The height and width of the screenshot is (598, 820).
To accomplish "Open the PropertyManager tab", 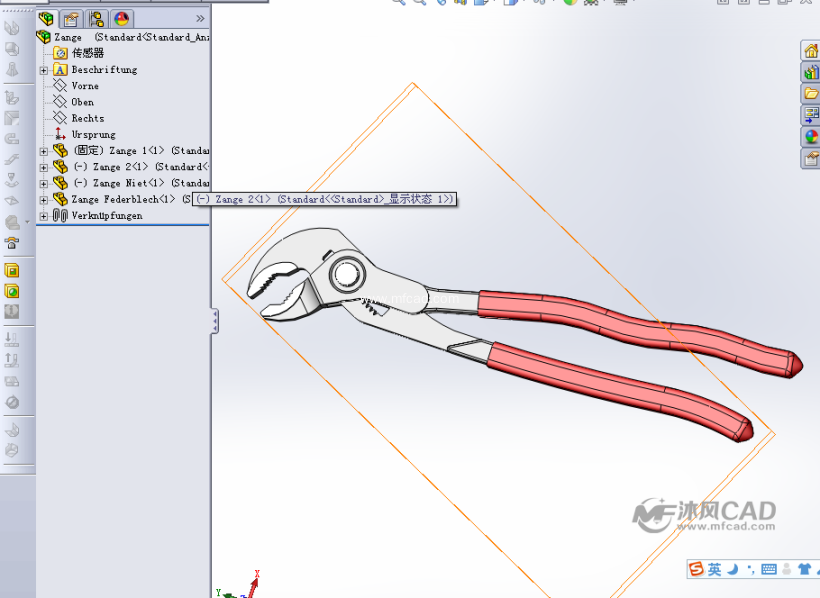I will pyautogui.click(x=71, y=18).
